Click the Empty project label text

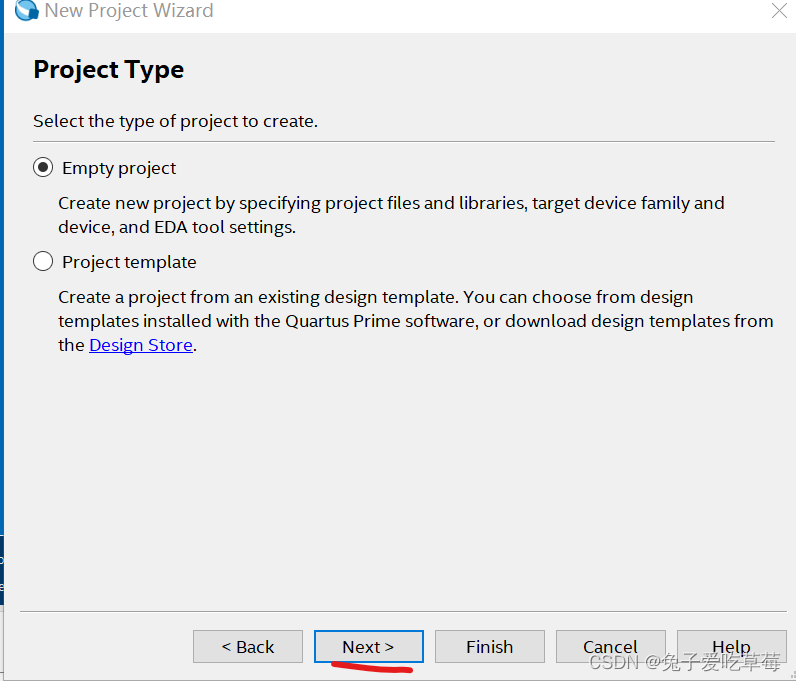[x=119, y=168]
